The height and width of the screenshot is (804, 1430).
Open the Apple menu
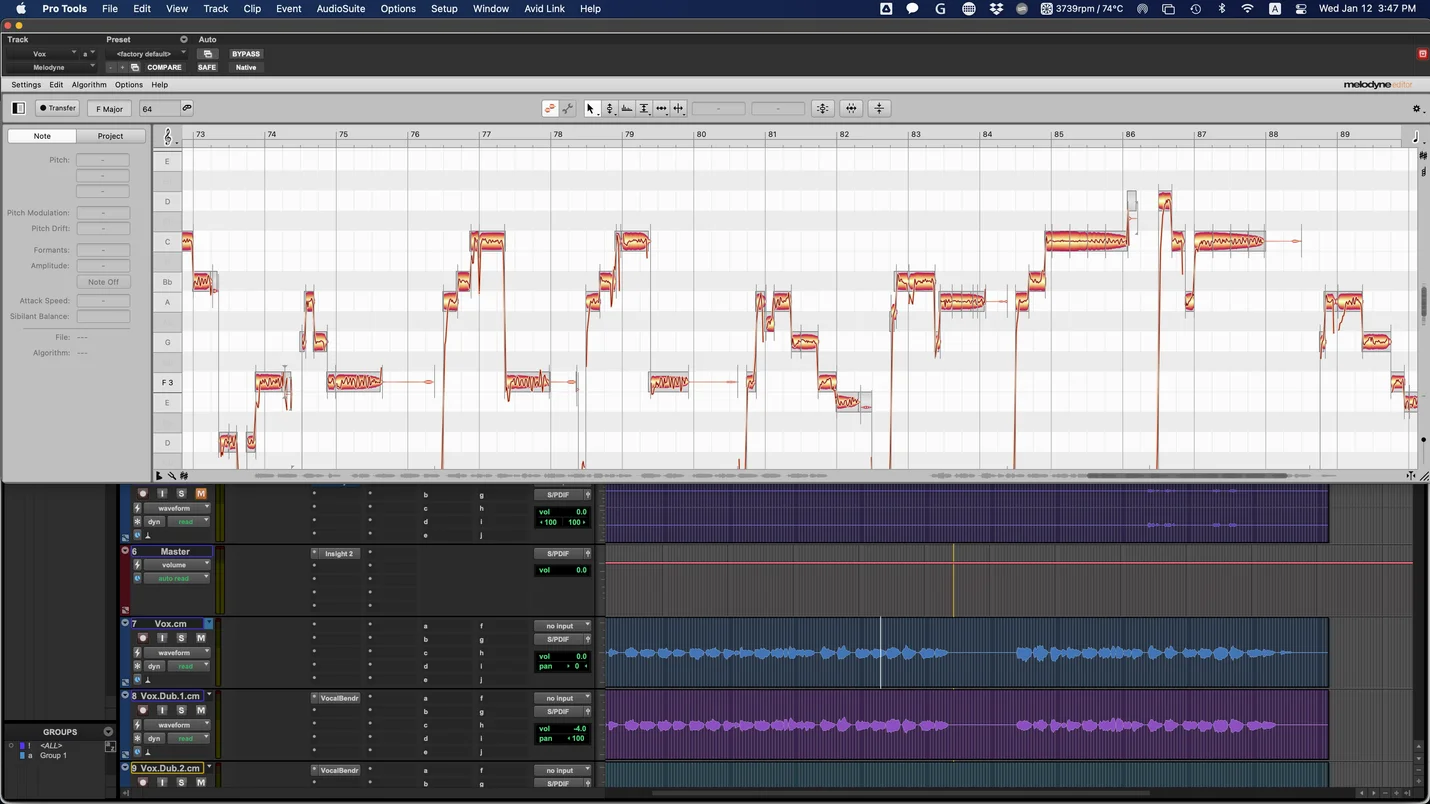pos(20,8)
